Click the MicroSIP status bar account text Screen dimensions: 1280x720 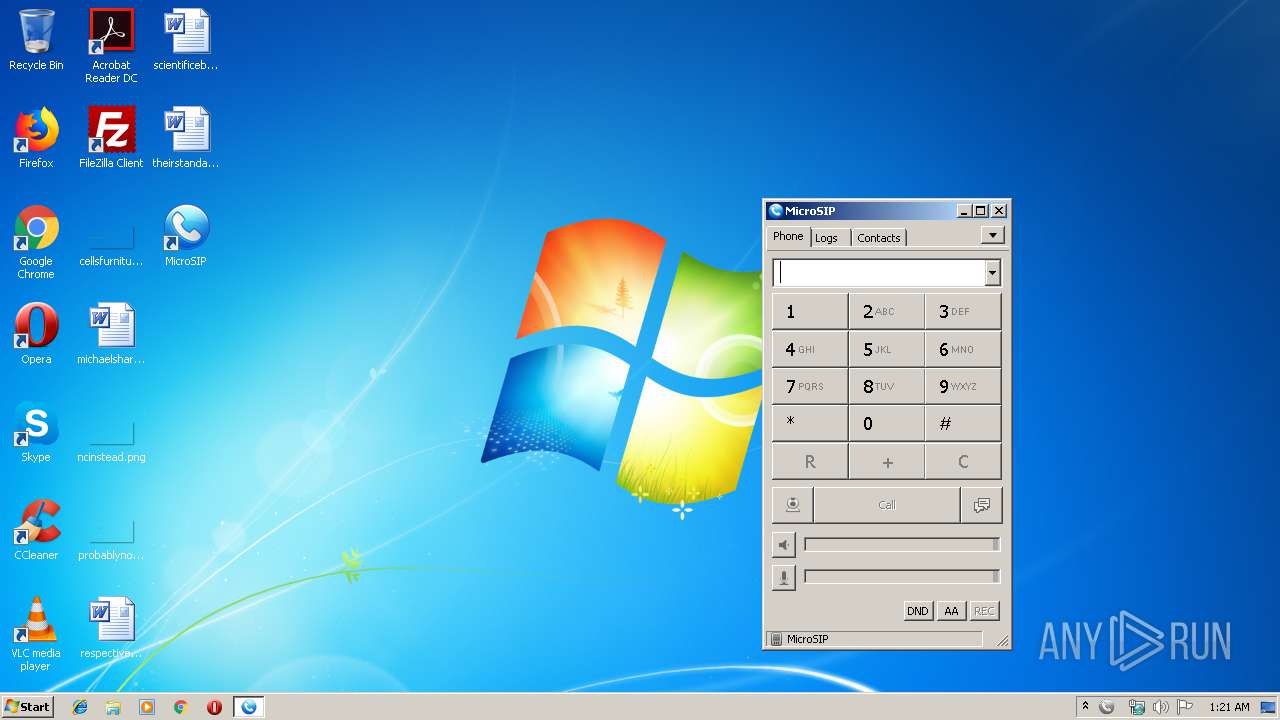[807, 639]
